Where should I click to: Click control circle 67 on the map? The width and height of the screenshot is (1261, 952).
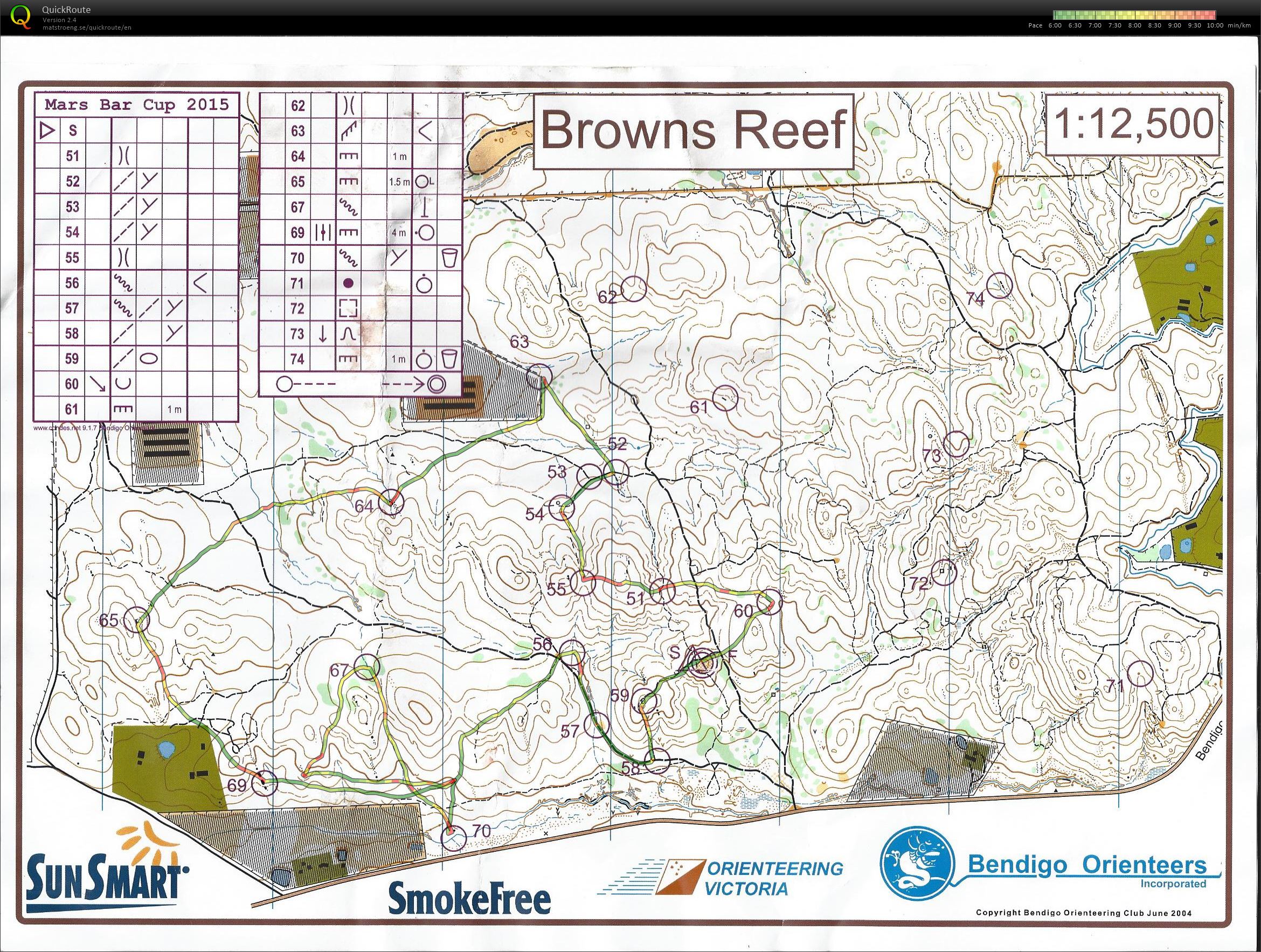point(366,666)
